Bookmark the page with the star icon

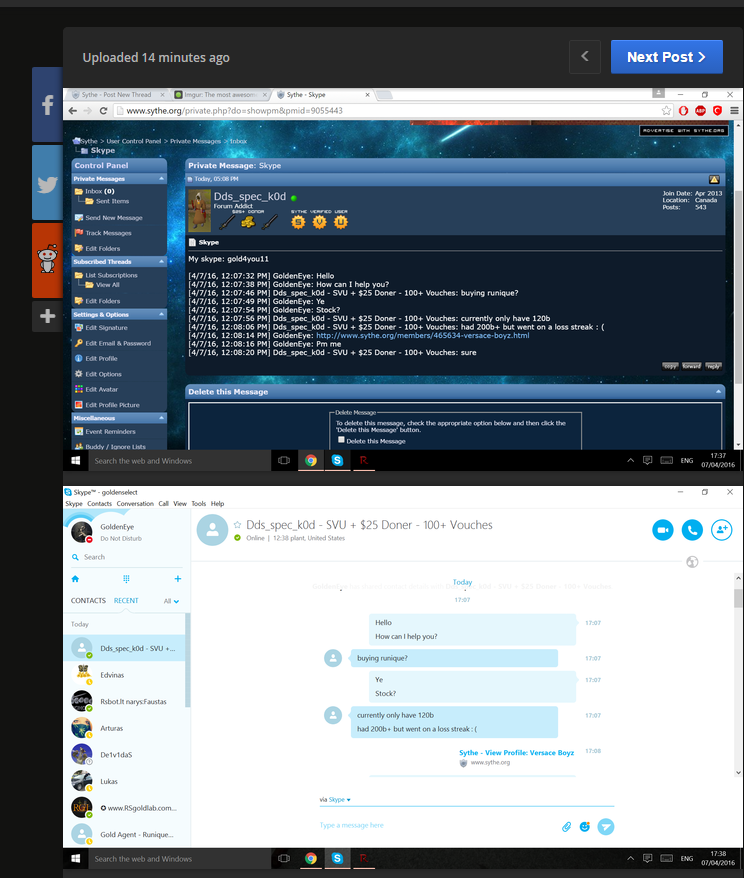tap(666, 111)
